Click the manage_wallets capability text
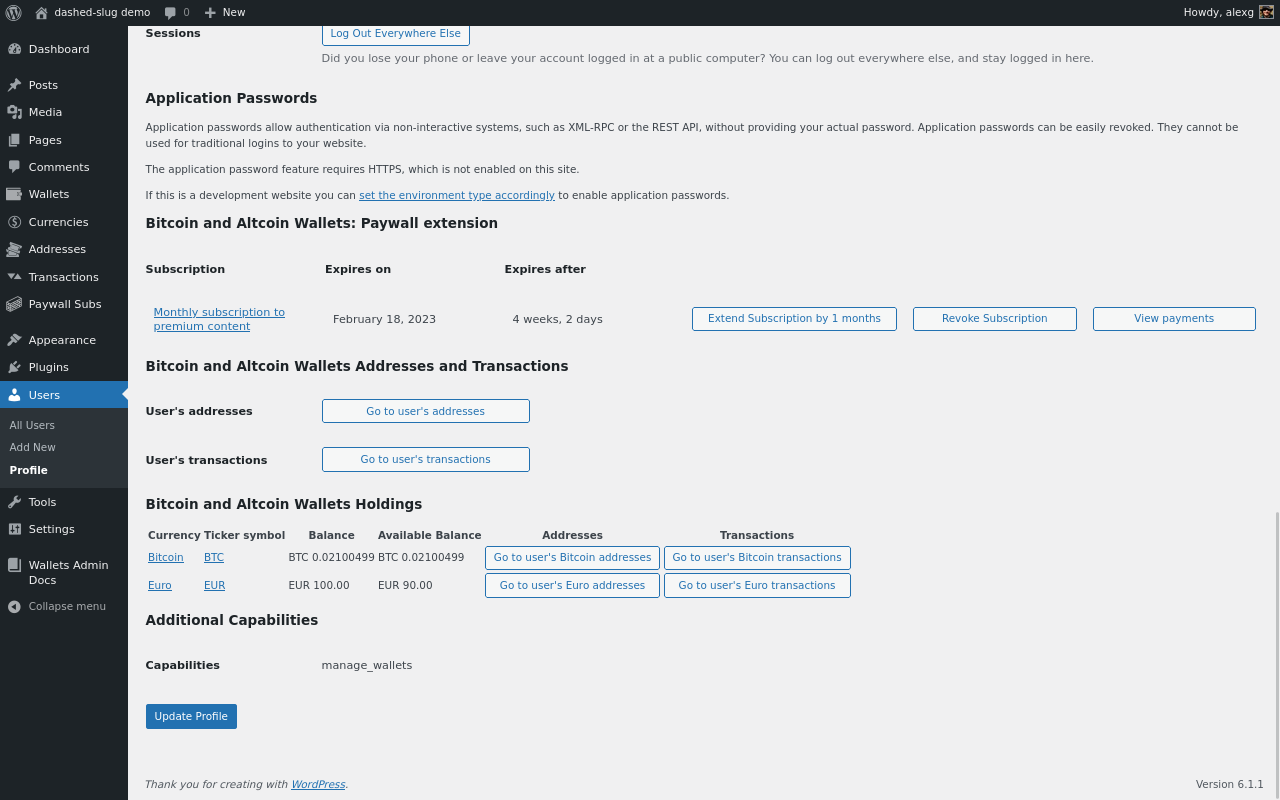This screenshot has height=800, width=1280. click(367, 665)
